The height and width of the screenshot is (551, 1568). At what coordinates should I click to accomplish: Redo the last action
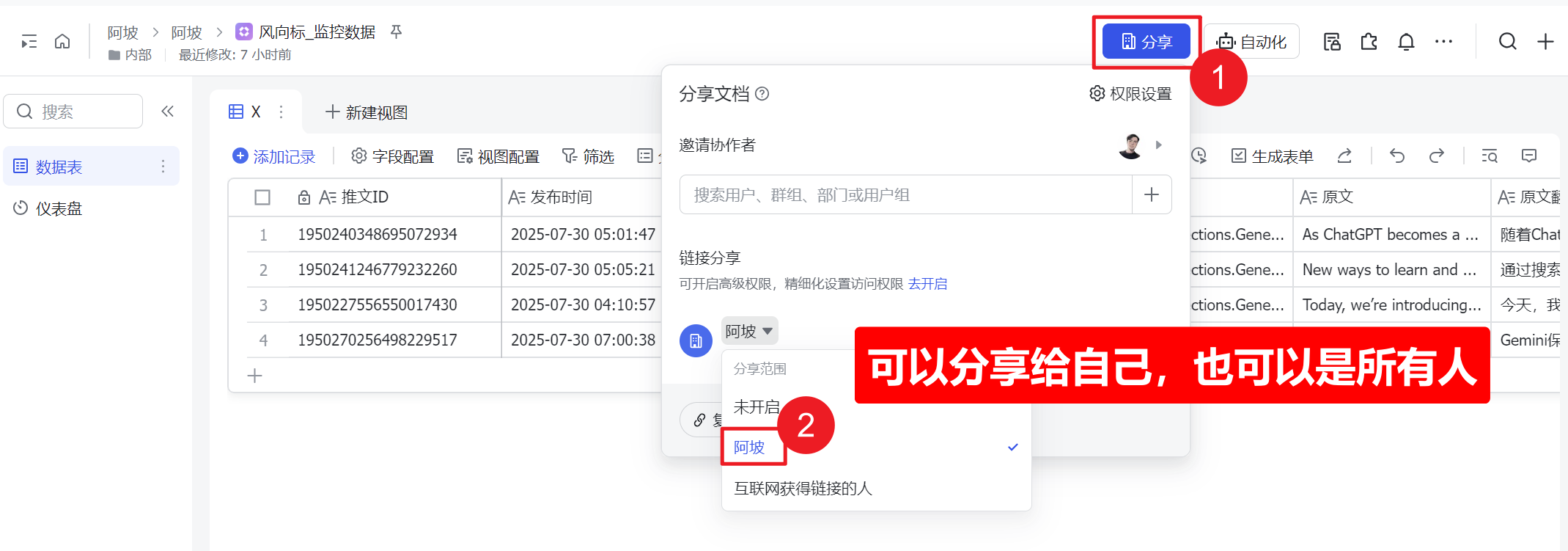(1437, 156)
